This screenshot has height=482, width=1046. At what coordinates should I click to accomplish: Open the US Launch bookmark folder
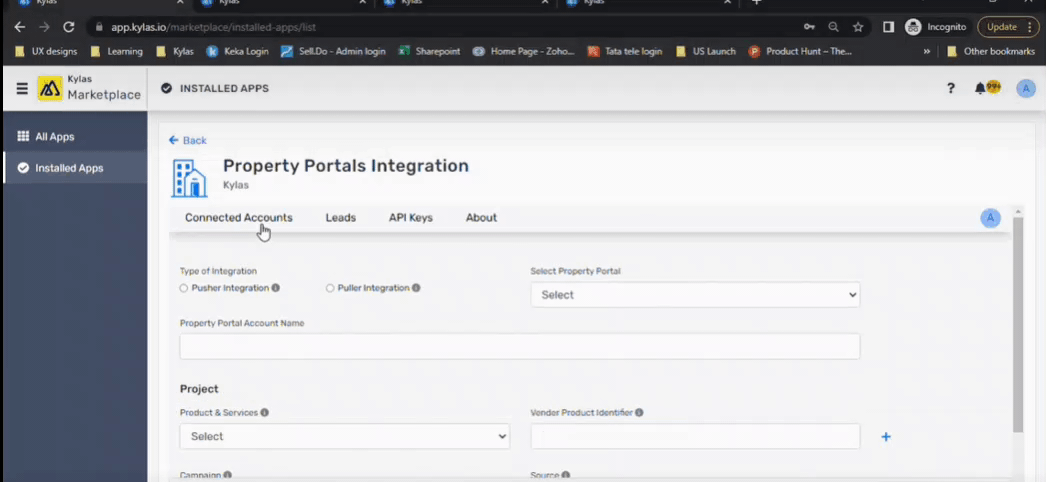pos(706,51)
